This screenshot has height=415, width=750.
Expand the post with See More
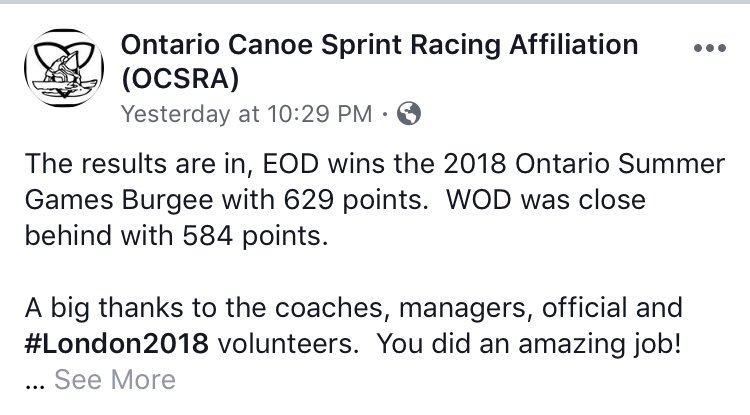[114, 380]
